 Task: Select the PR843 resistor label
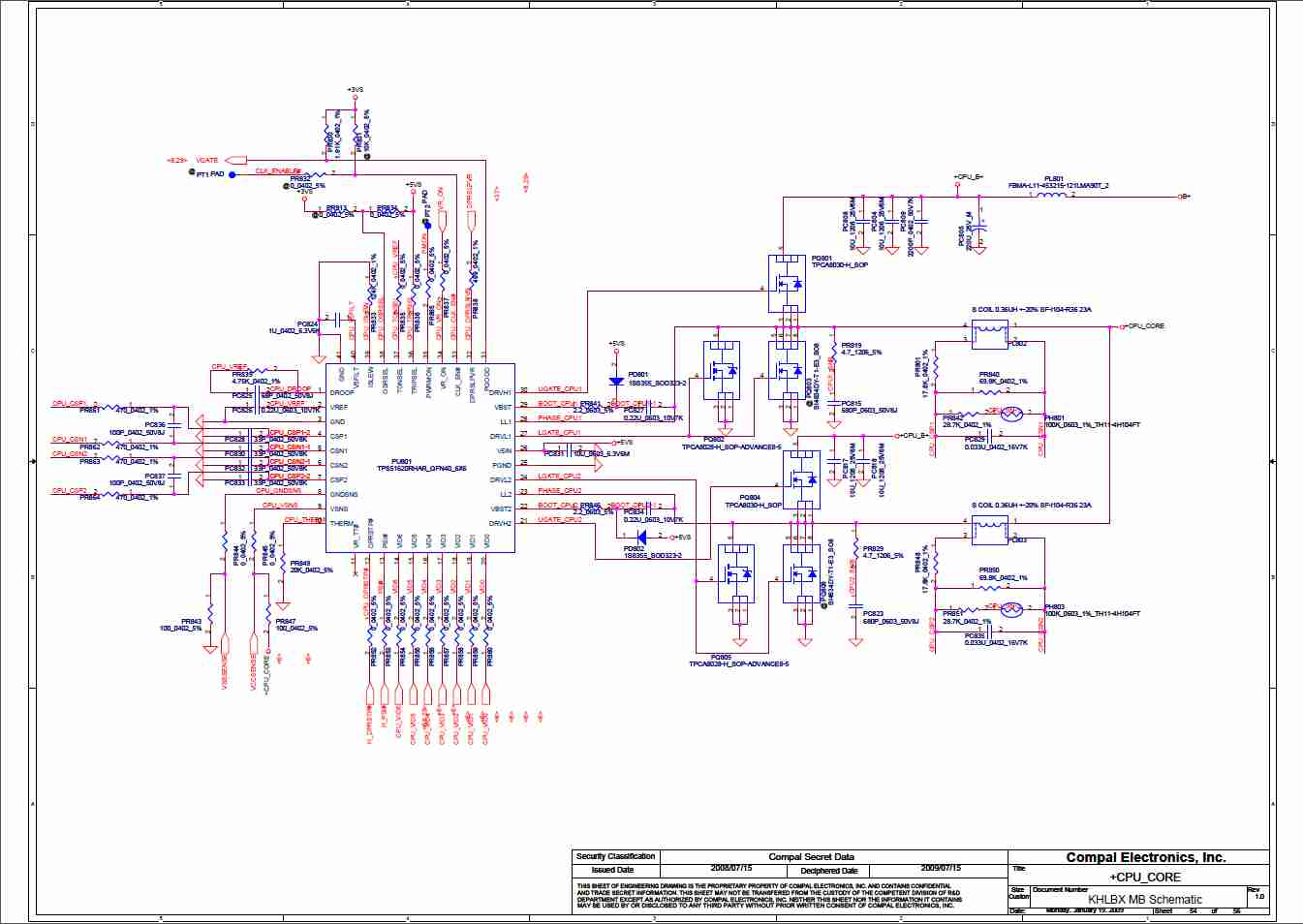191,622
